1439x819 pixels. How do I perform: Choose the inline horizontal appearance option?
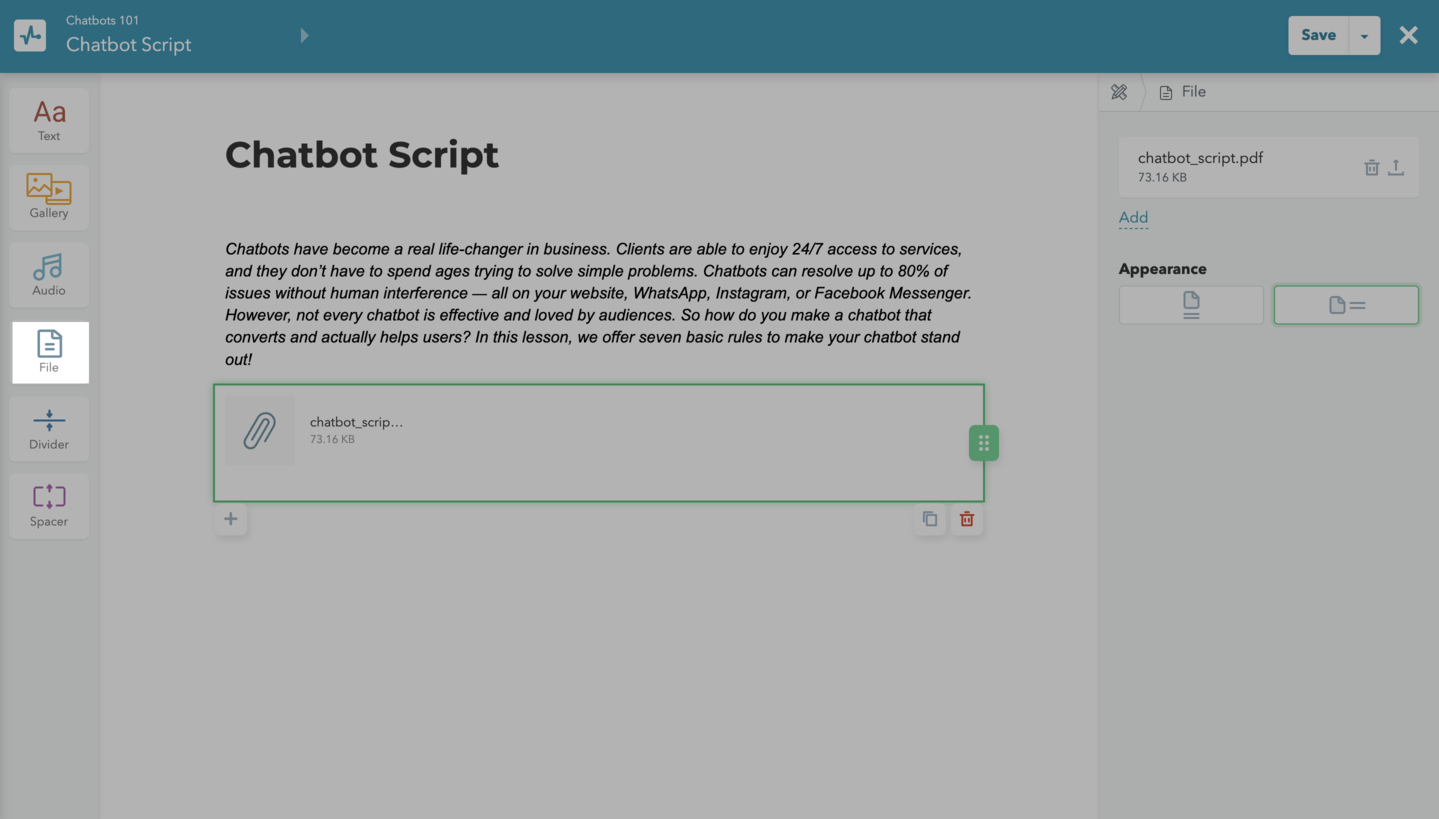(1345, 305)
